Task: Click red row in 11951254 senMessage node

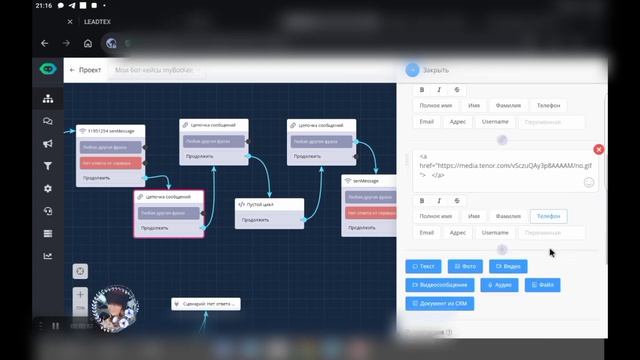Action: coord(111,163)
